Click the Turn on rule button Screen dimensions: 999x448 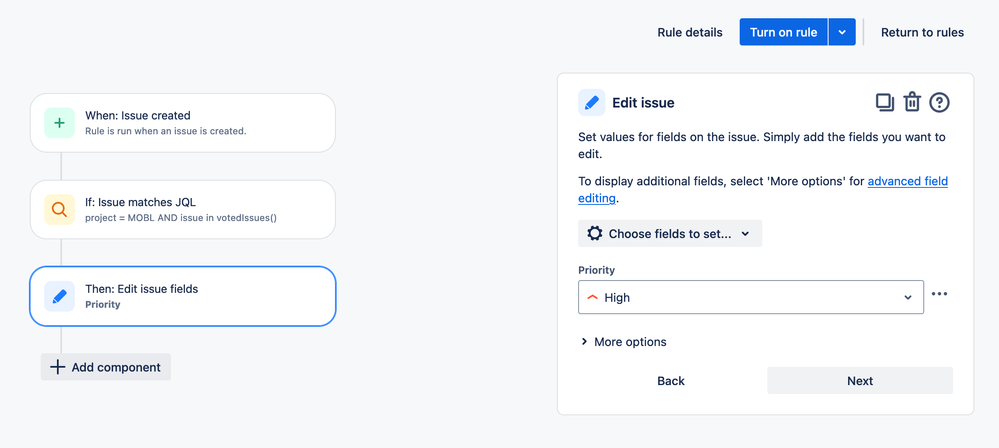pos(783,32)
